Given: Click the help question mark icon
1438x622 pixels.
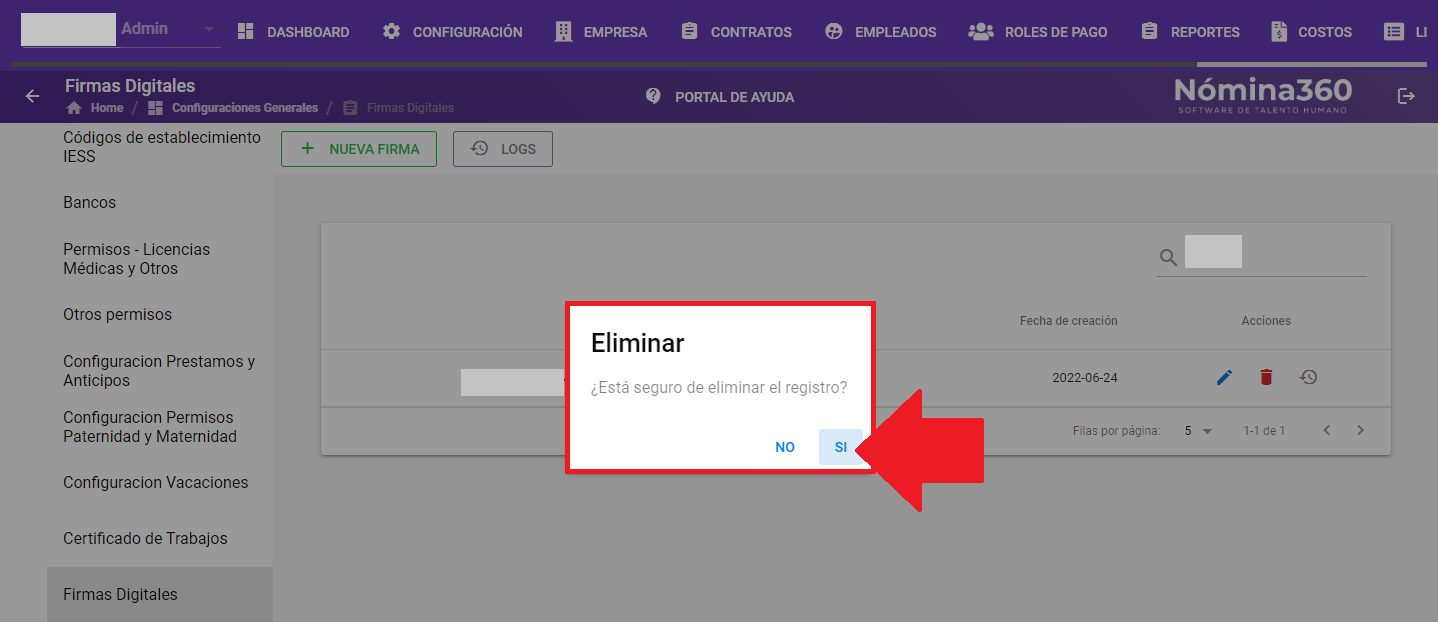Looking at the screenshot, I should point(653,96).
